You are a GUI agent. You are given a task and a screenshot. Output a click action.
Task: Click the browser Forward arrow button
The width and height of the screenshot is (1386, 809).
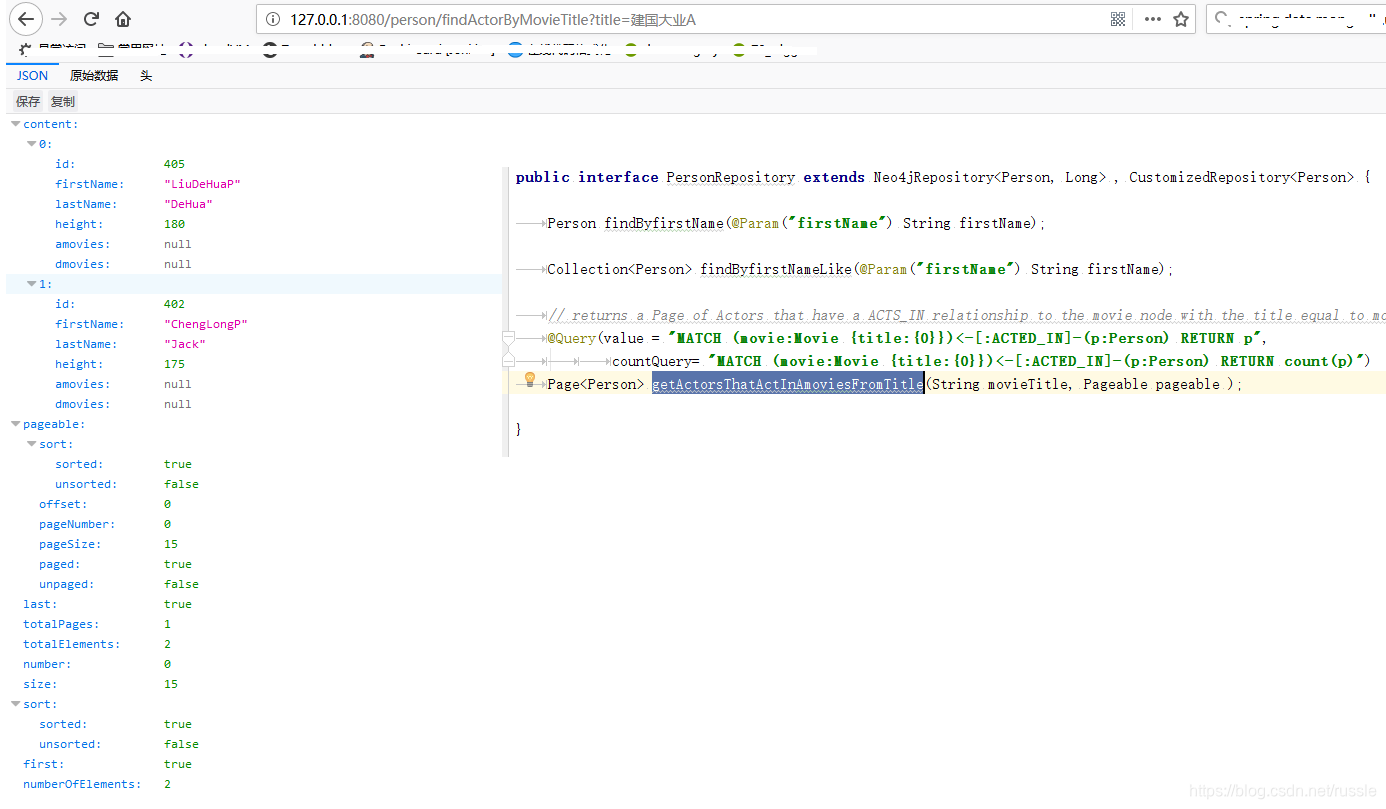[59, 19]
